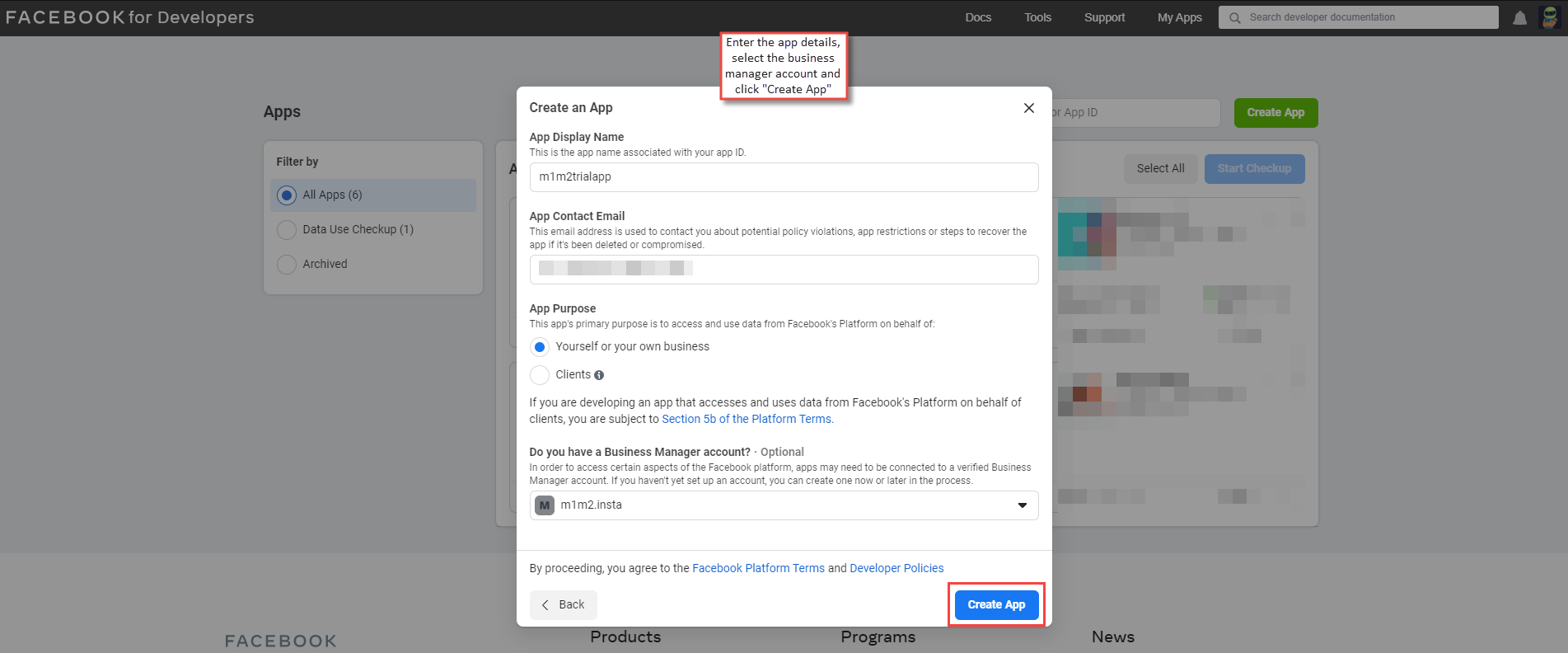Close the Create an App dialog

(x=1028, y=108)
